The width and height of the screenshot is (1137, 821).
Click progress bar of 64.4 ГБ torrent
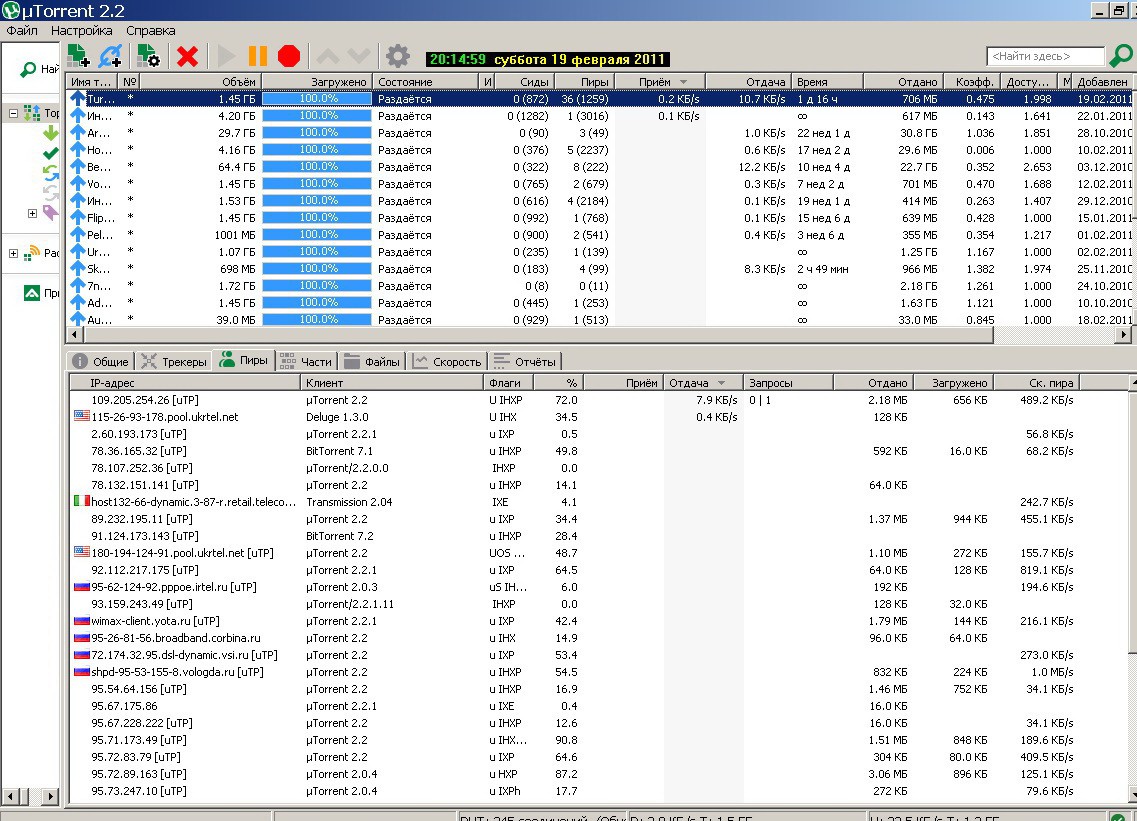(317, 167)
